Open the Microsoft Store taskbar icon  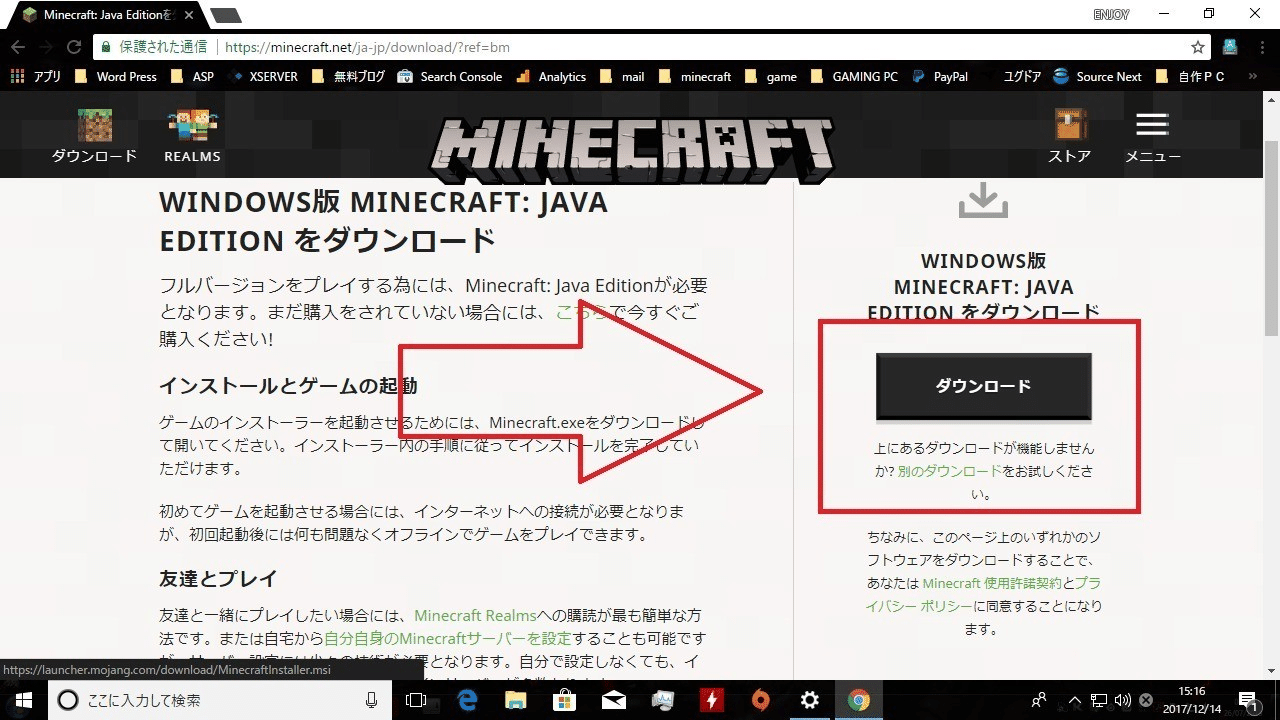[565, 700]
